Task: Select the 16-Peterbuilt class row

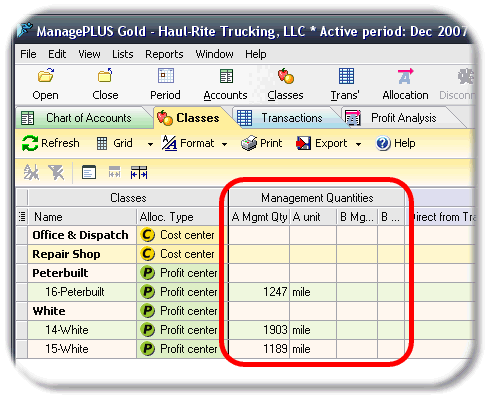Action: 75,292
